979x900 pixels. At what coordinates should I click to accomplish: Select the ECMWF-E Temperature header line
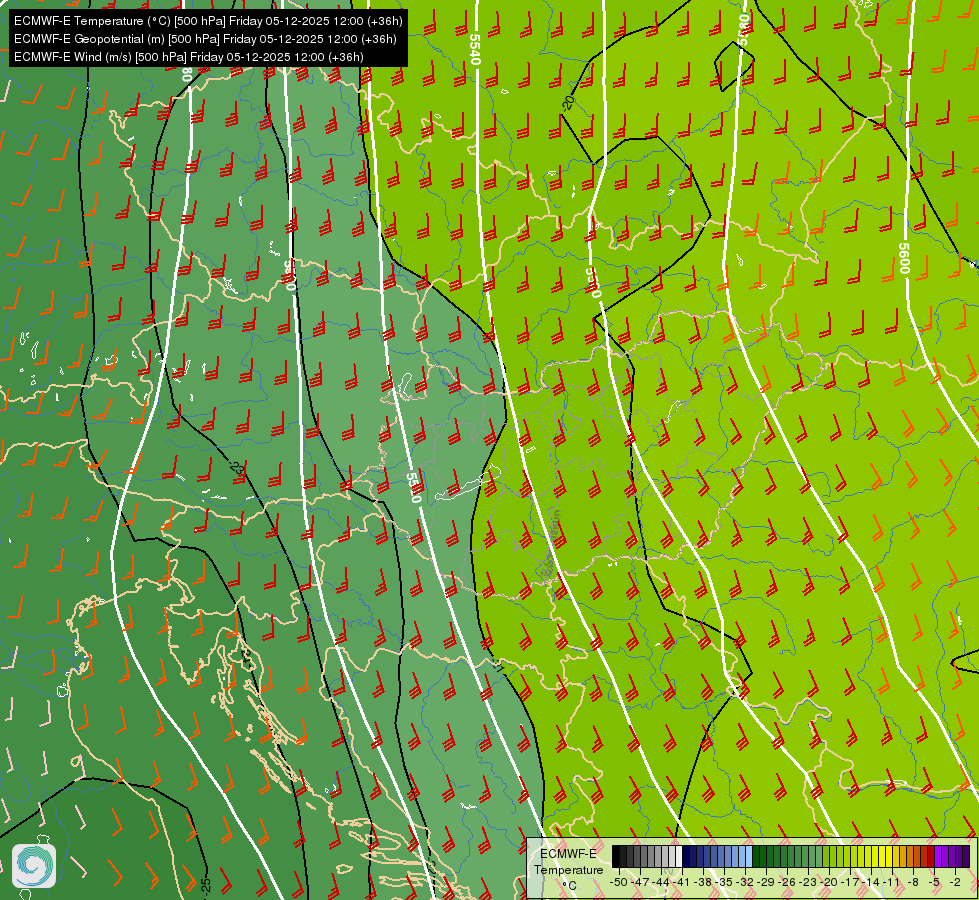[x=208, y=21]
